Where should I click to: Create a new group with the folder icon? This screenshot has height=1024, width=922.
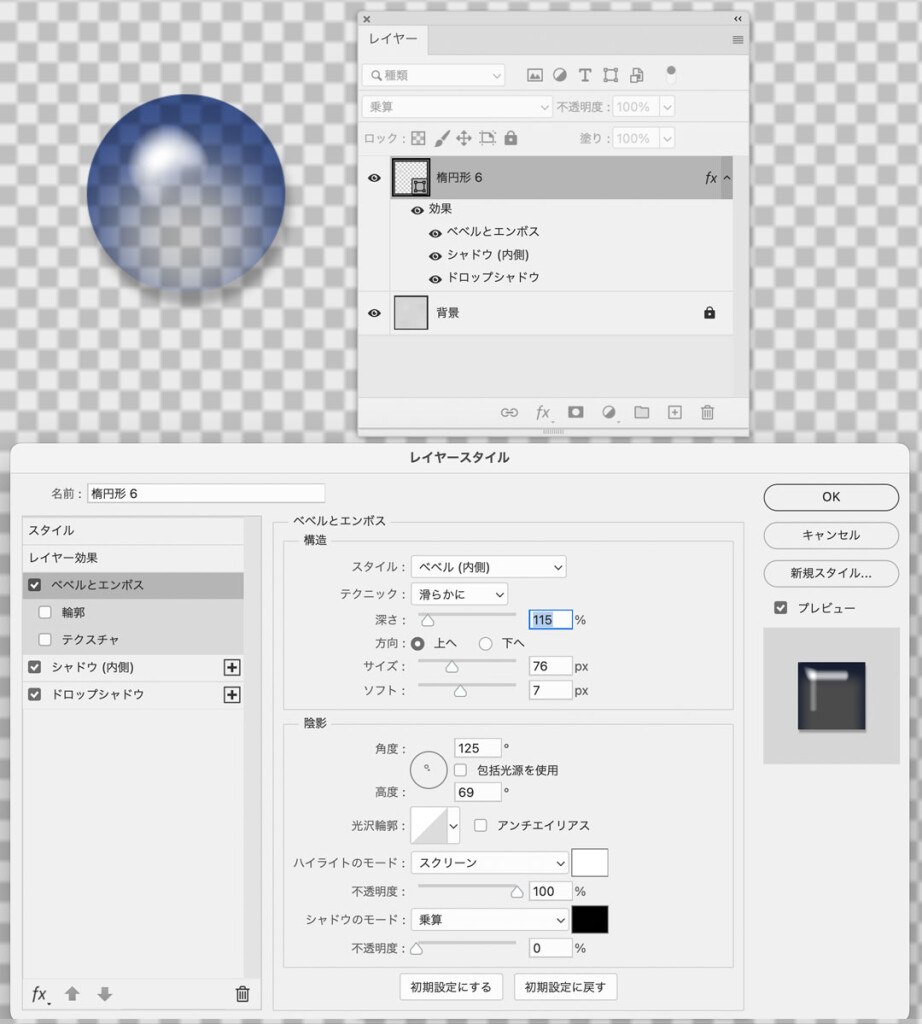pyautogui.click(x=641, y=412)
